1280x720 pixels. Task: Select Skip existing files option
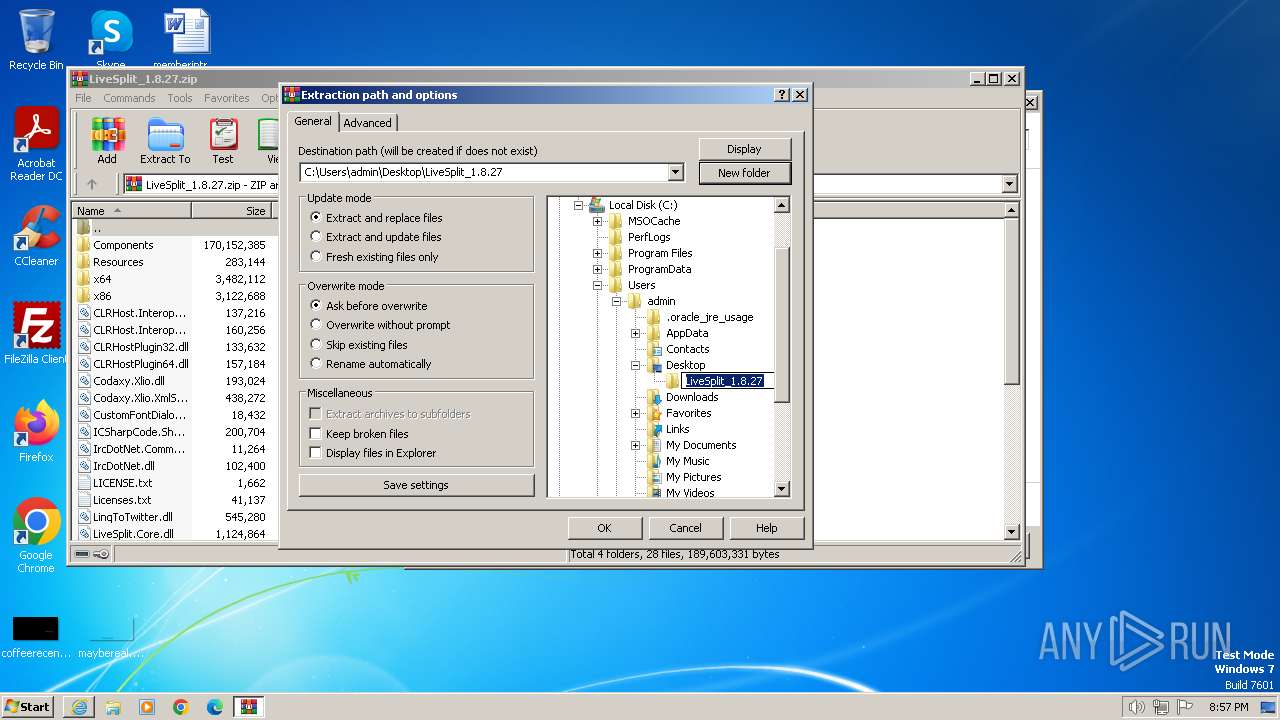click(x=359, y=345)
